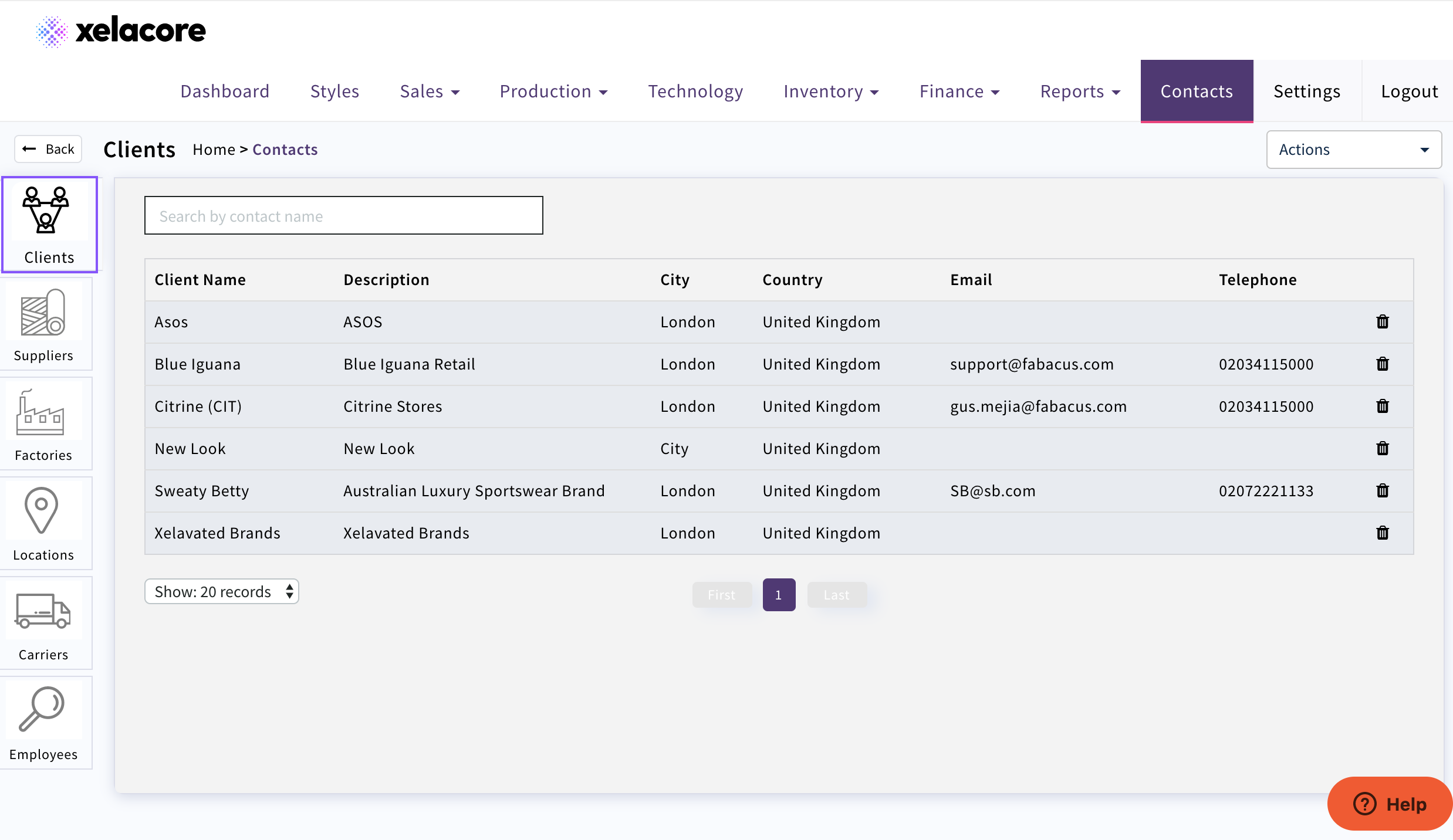Open the orange Help button
Screen dimensions: 1453x840
click(1389, 804)
